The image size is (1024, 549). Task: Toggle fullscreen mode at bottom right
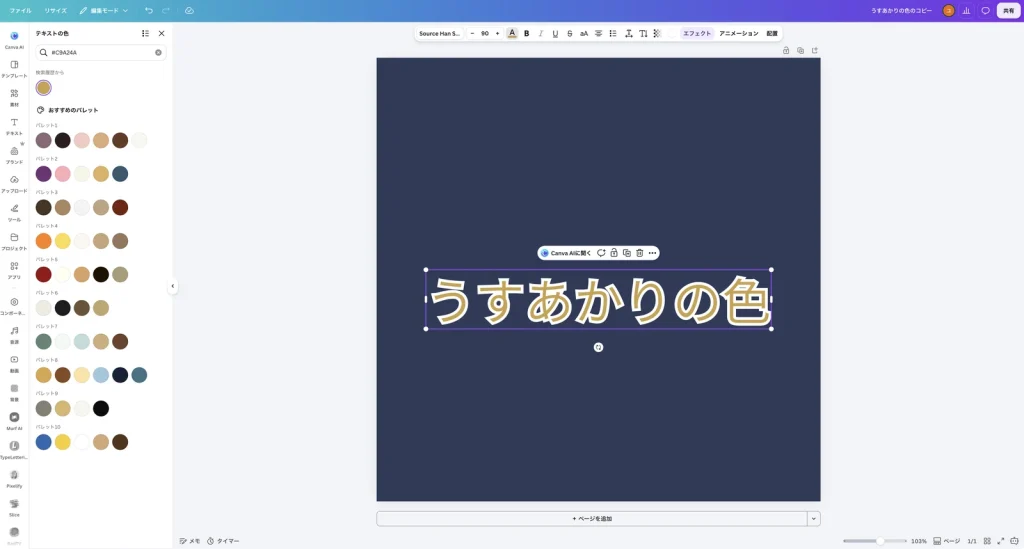1000,541
